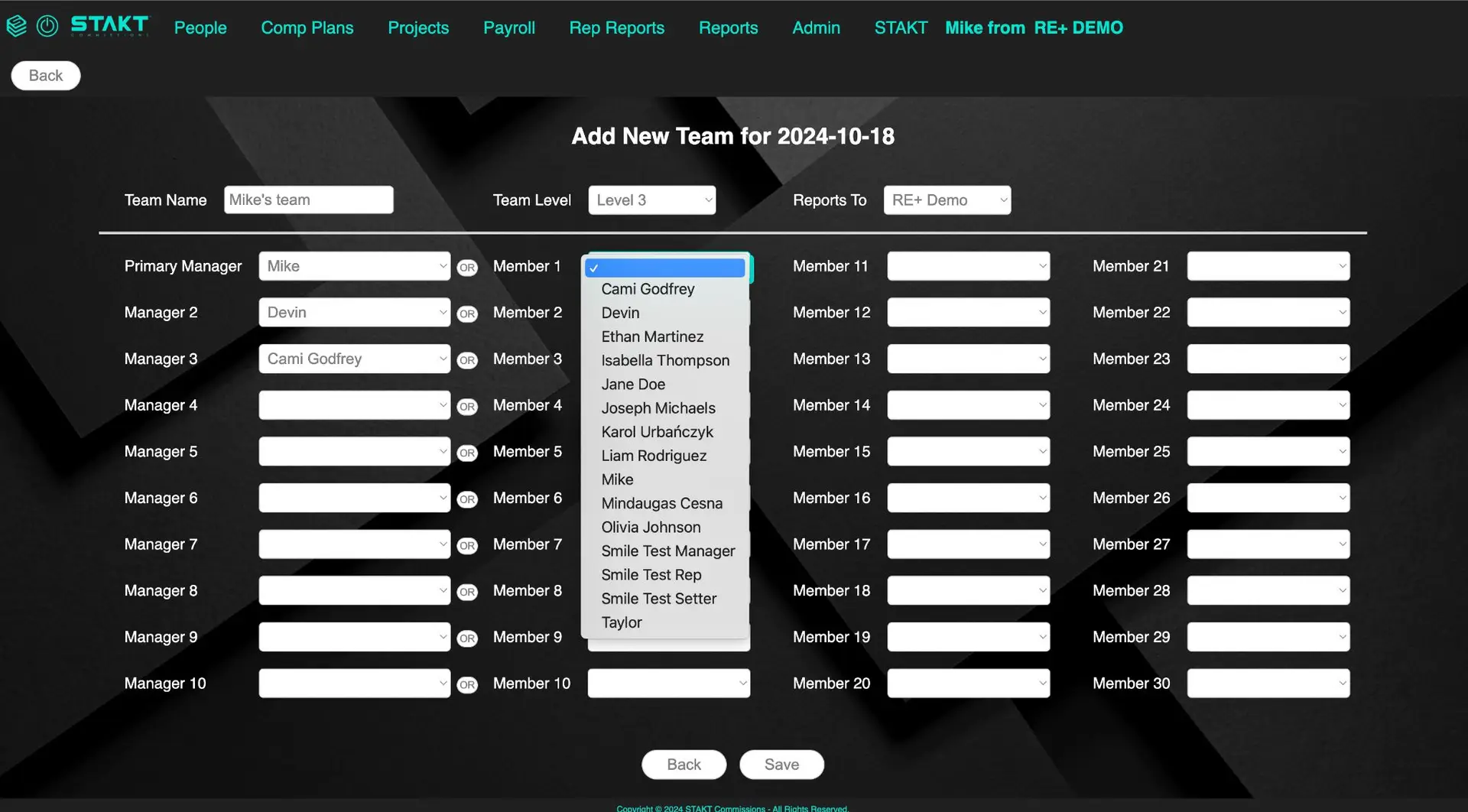Choose Smile Test Manager from the list
This screenshot has width=1468, height=812.
click(x=668, y=551)
